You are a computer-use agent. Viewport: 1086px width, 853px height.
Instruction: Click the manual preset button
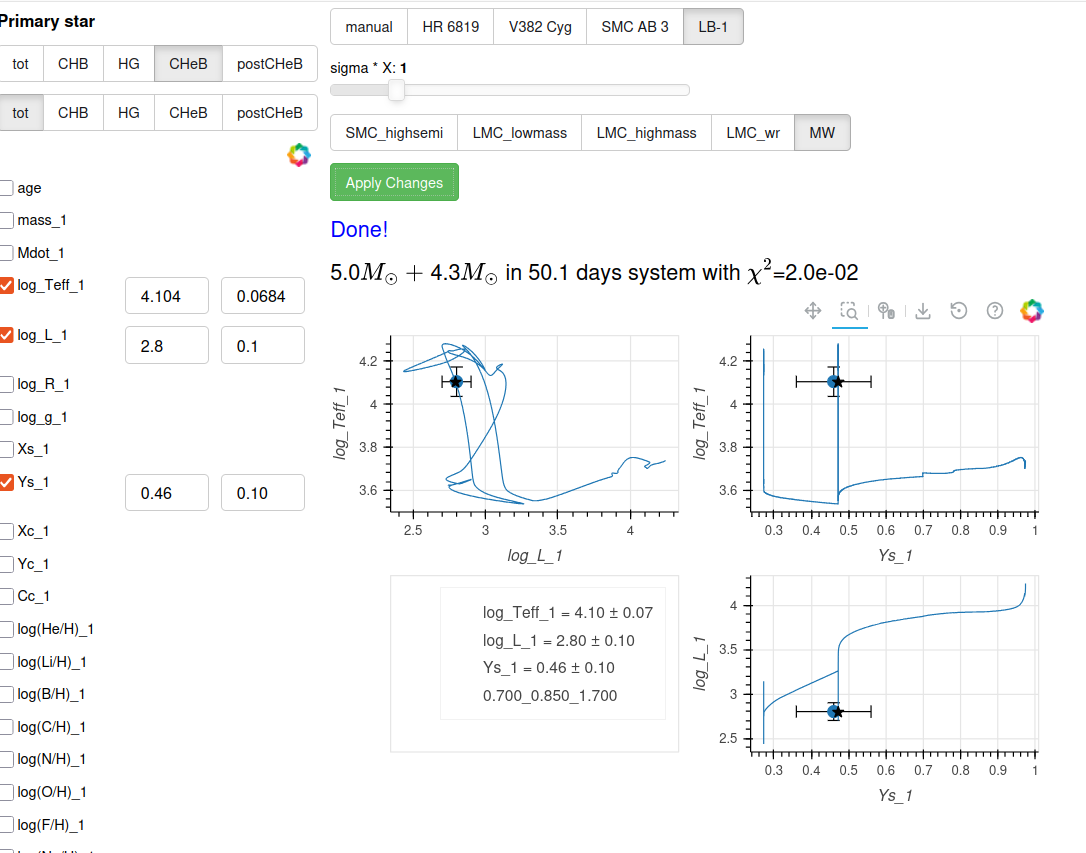pyautogui.click(x=369, y=27)
